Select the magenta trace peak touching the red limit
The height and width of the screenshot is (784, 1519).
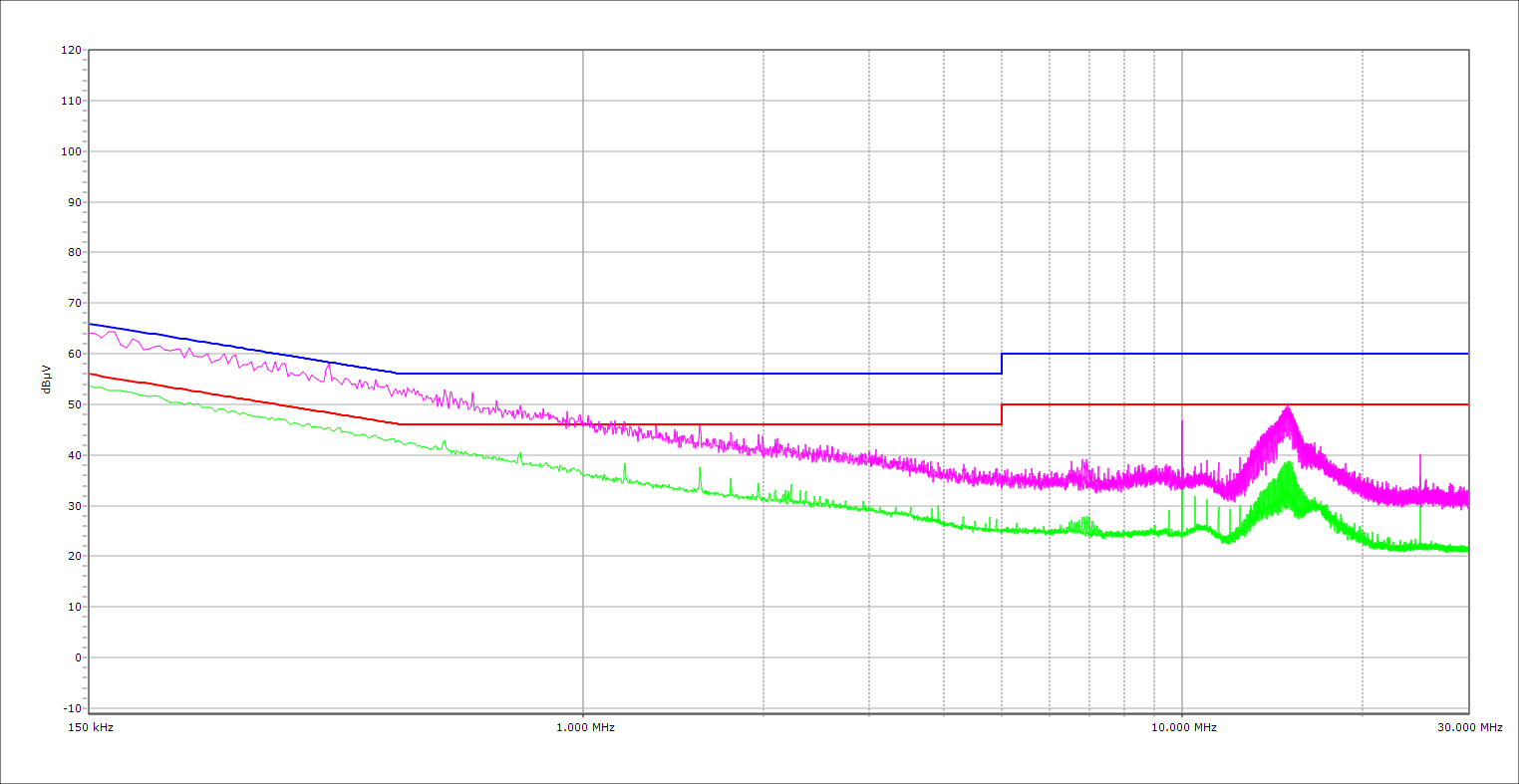(x=1288, y=407)
